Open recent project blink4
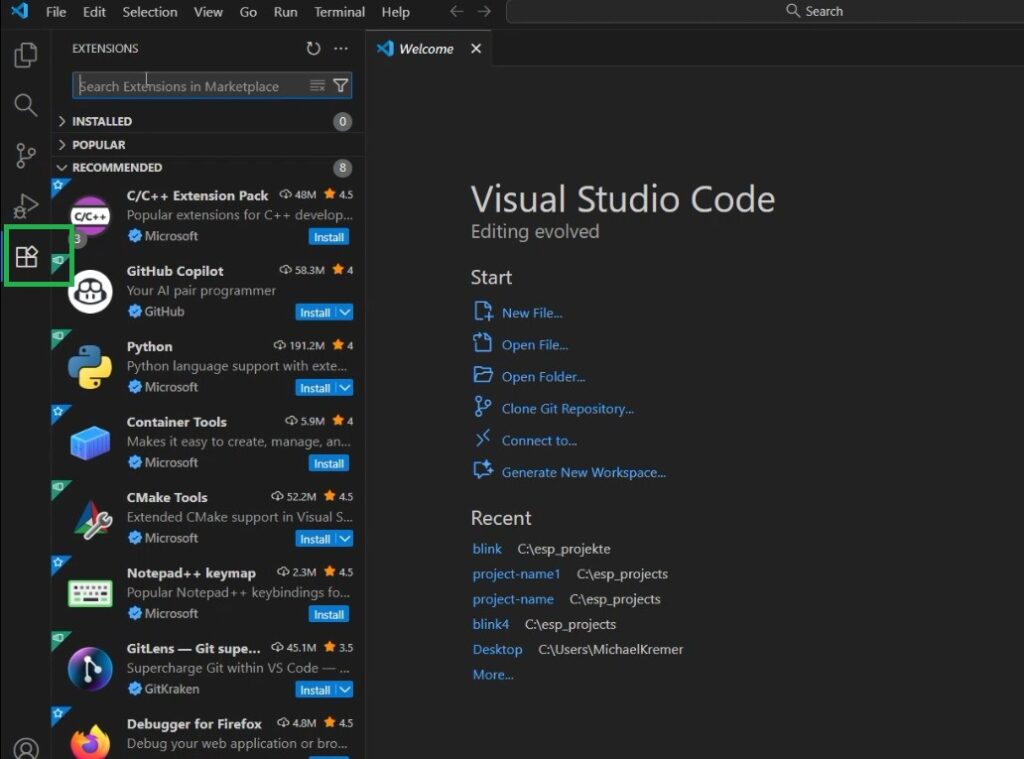The image size is (1024, 759). (x=490, y=624)
